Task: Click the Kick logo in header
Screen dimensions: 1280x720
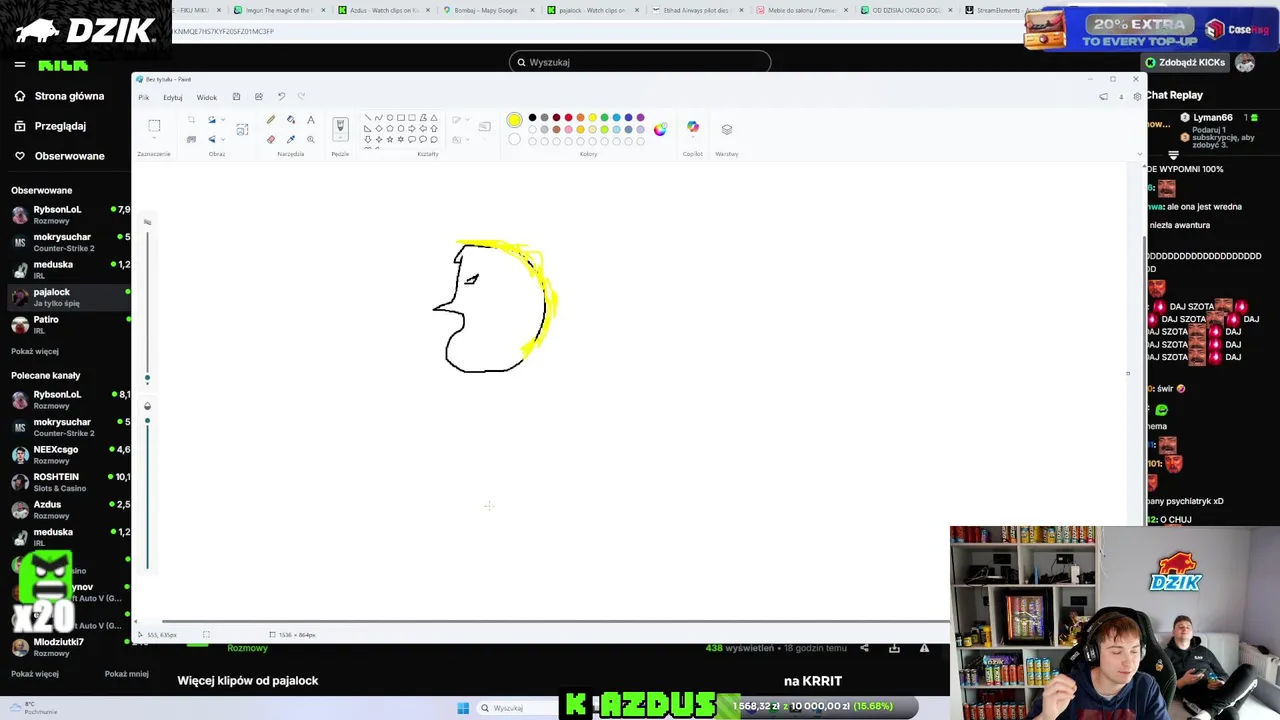Action: pyautogui.click(x=63, y=65)
